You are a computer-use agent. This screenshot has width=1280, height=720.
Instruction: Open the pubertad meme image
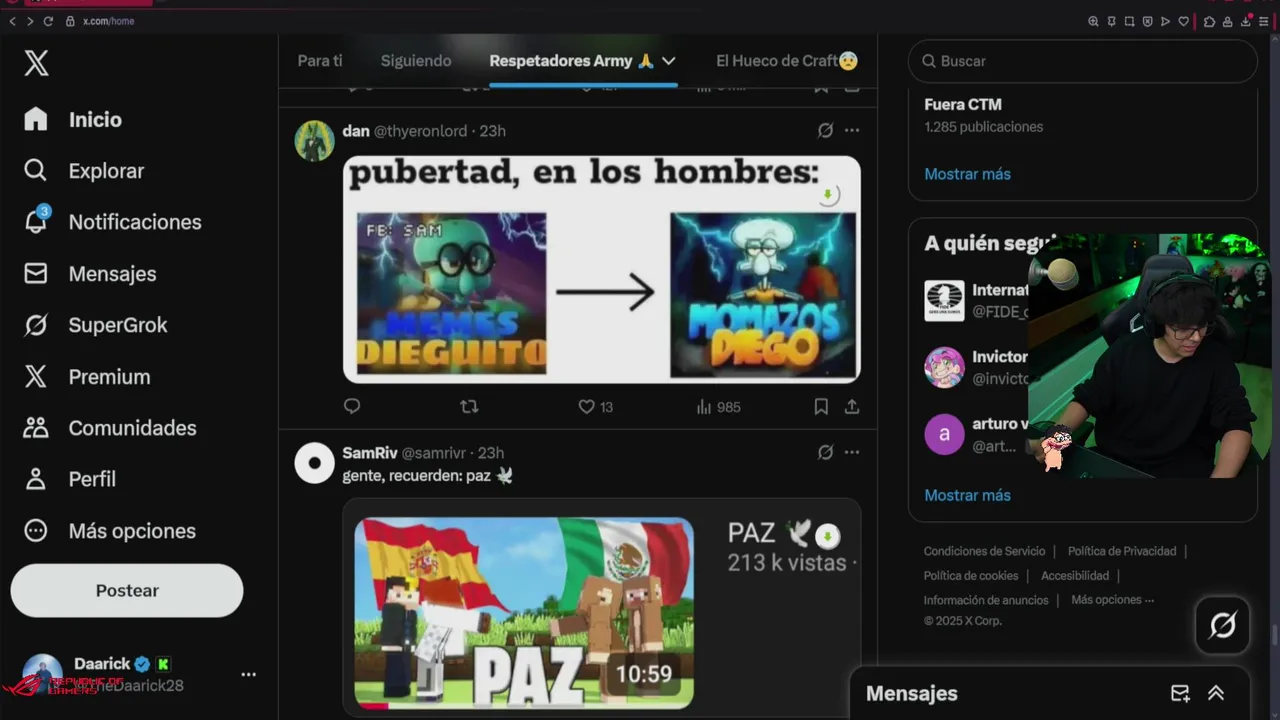602,269
